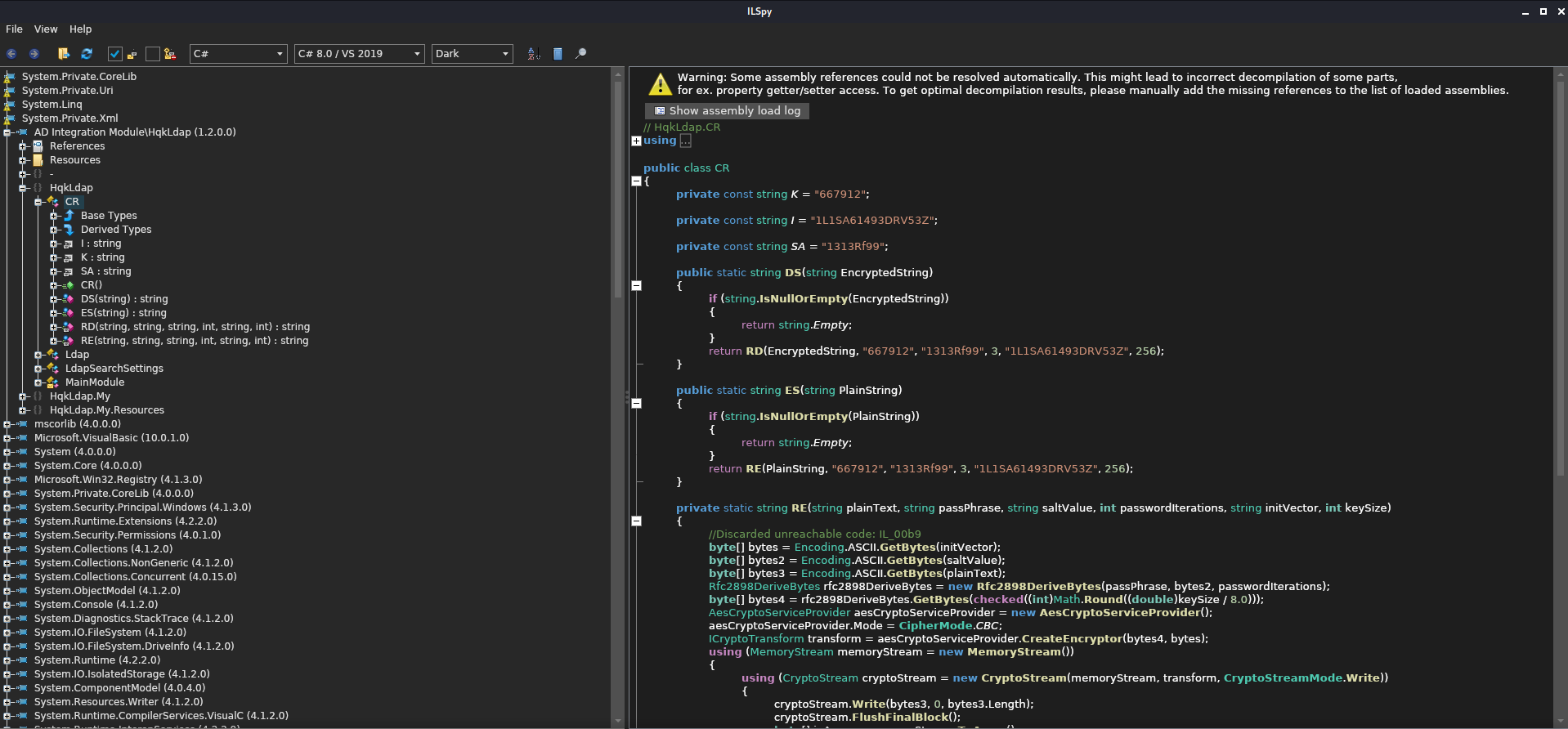Uncheck the checked toolbar checkbox

click(115, 54)
